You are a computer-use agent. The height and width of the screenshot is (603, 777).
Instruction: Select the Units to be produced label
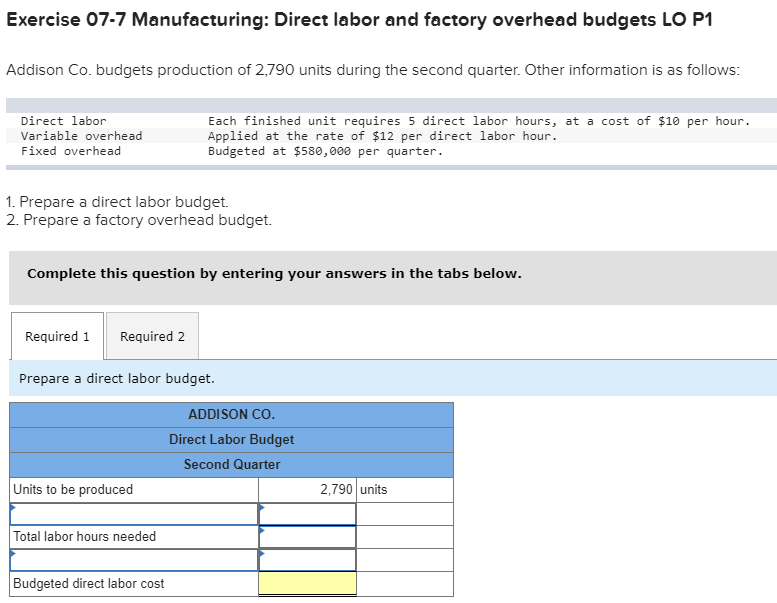click(x=73, y=490)
